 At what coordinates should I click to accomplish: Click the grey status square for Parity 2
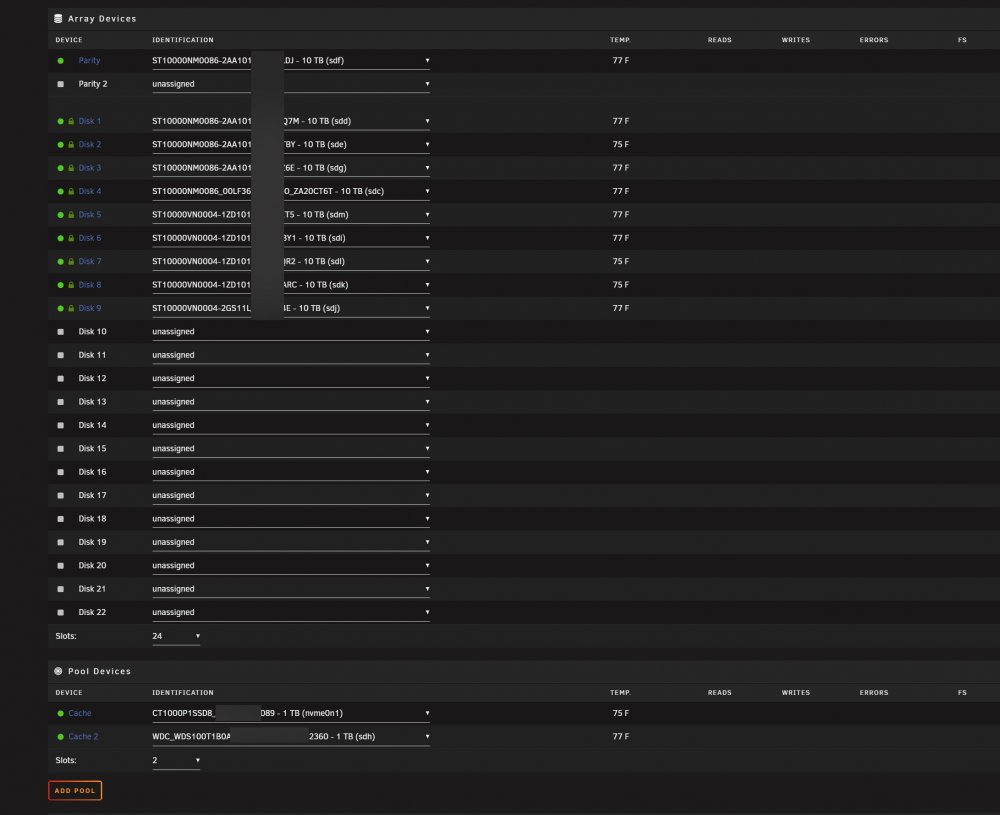(61, 84)
